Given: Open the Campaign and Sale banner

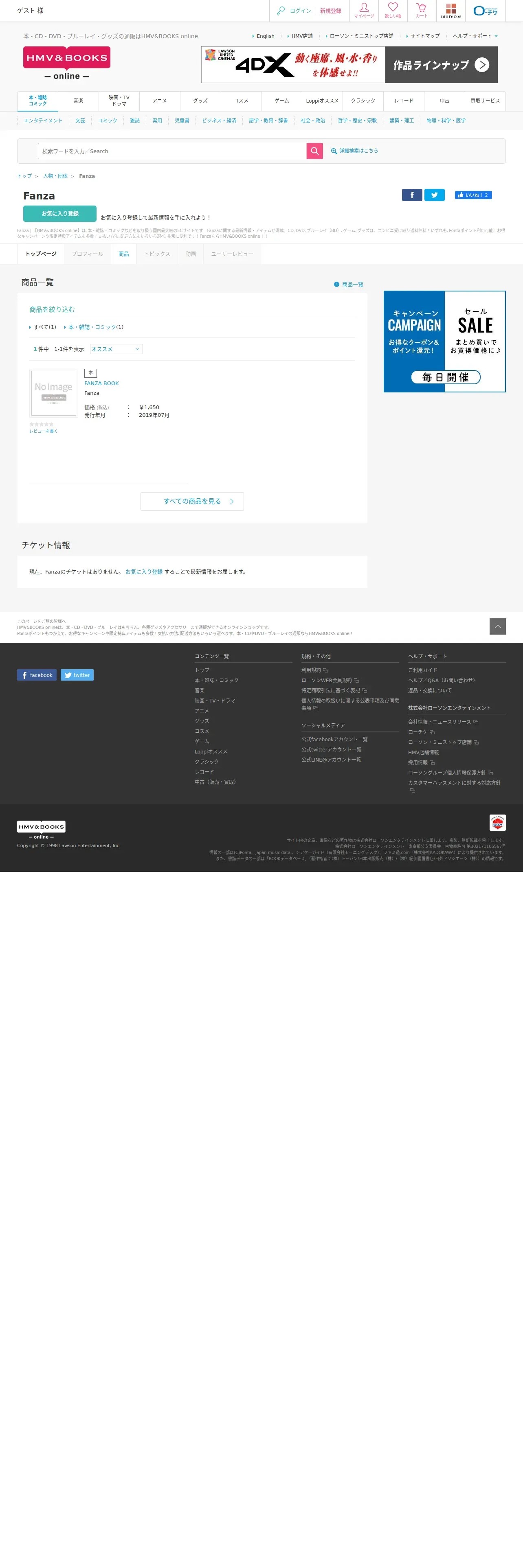Looking at the screenshot, I should [444, 342].
